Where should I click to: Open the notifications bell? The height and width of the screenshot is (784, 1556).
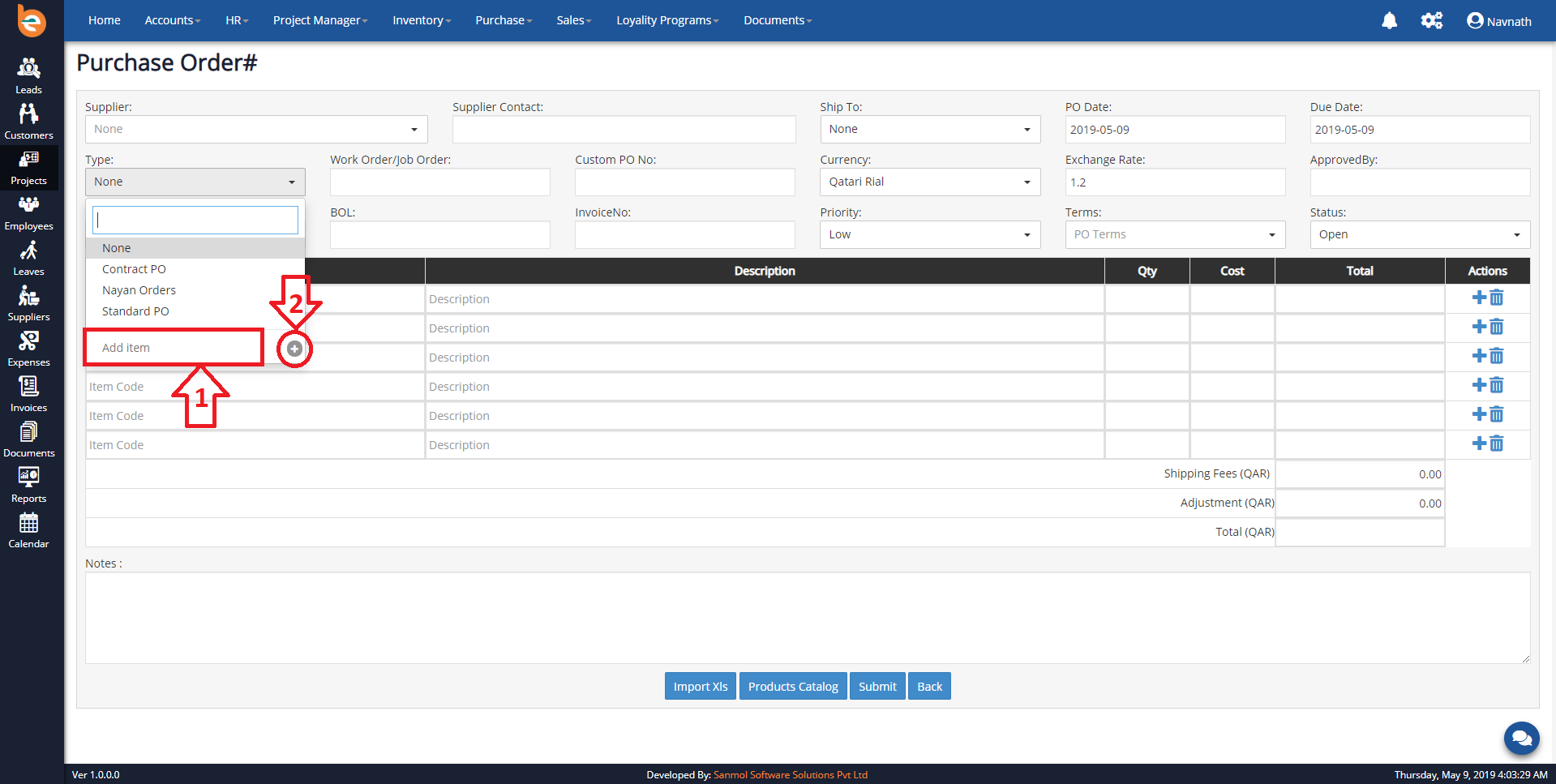click(1389, 20)
